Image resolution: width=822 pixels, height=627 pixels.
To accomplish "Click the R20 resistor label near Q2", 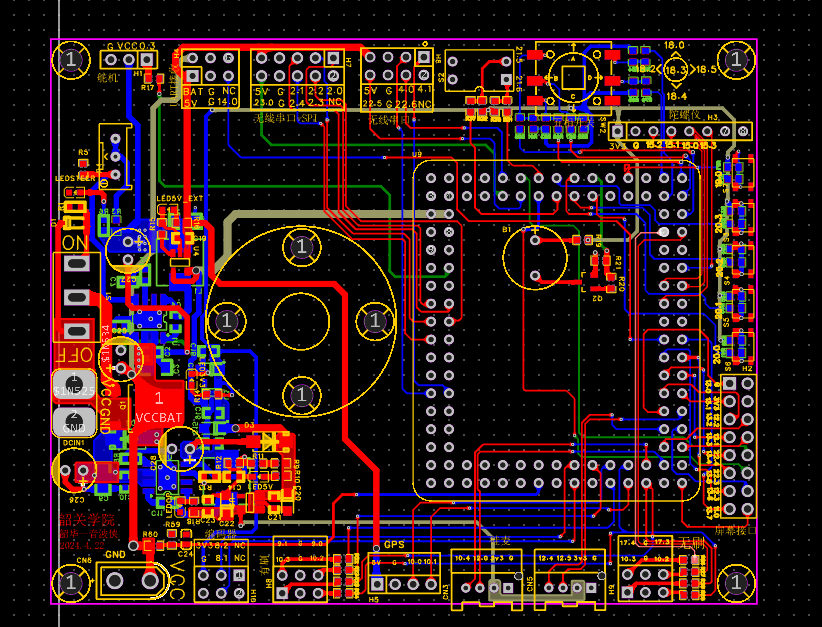I will coord(621,284).
